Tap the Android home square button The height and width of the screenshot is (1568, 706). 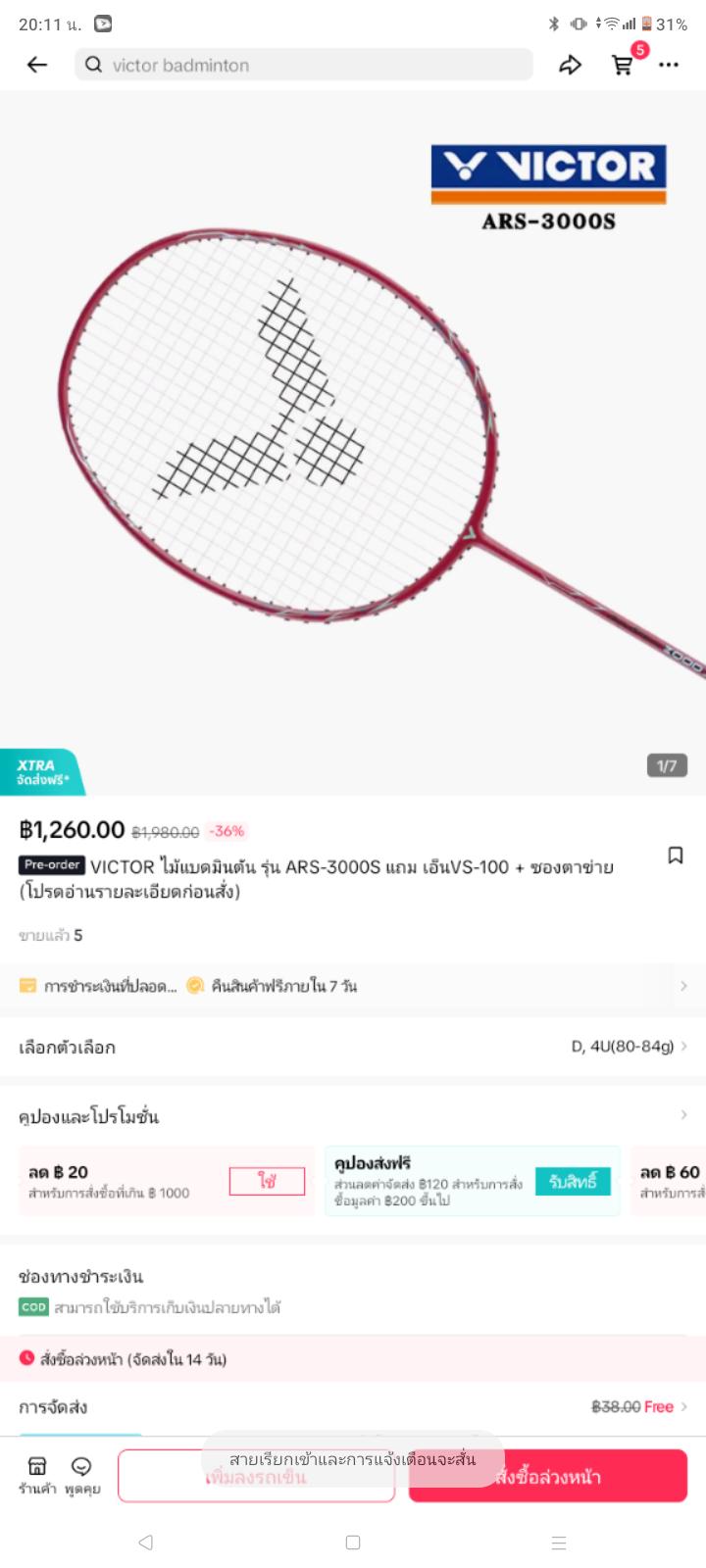[353, 1543]
